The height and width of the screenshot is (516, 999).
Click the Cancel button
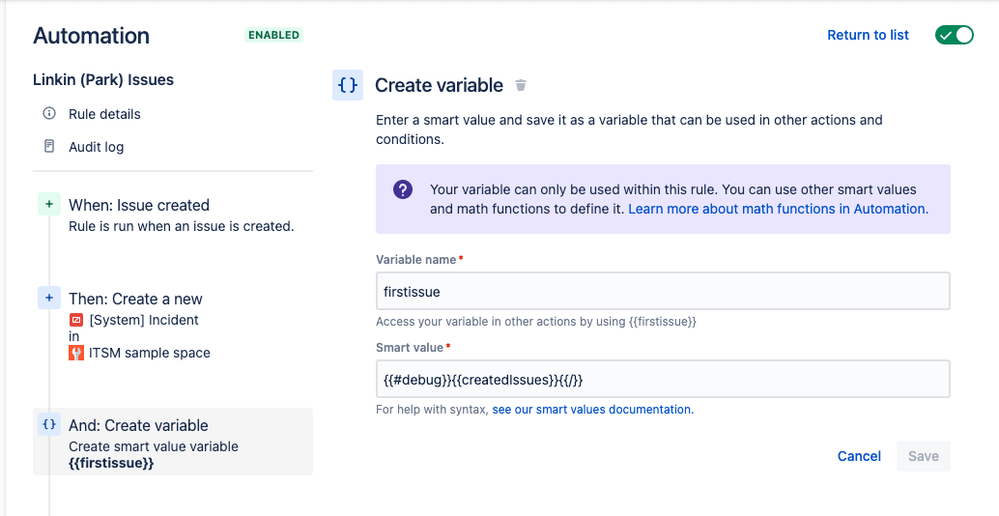(x=859, y=456)
